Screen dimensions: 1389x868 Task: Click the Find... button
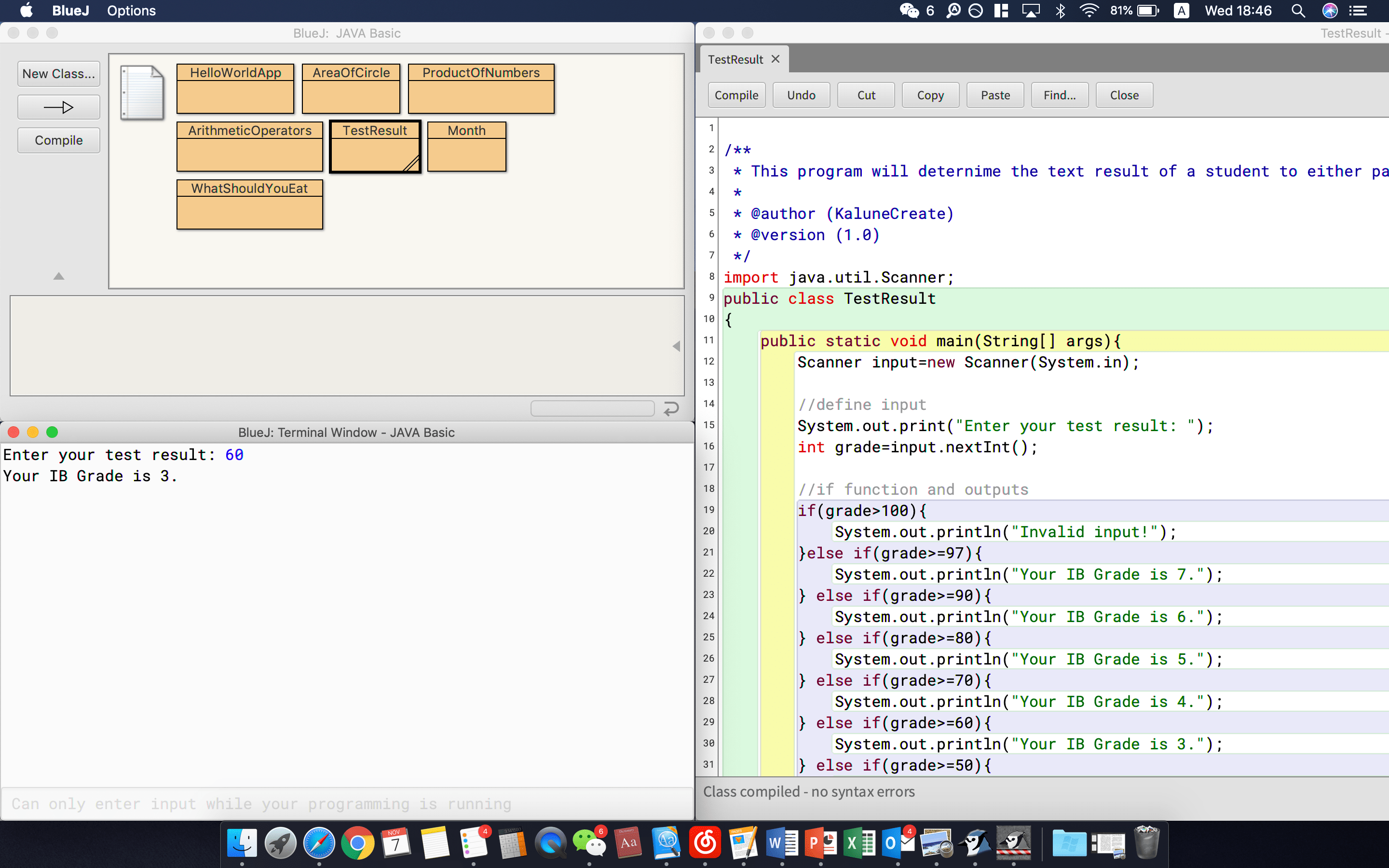click(x=1059, y=95)
